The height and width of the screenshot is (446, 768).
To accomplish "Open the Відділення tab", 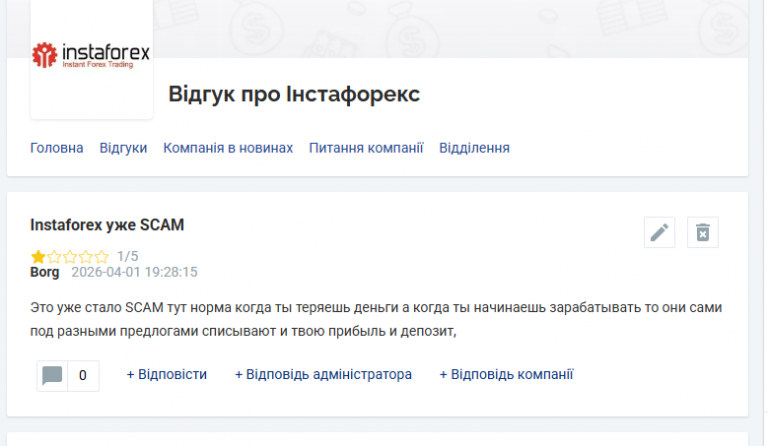I will [x=474, y=148].
